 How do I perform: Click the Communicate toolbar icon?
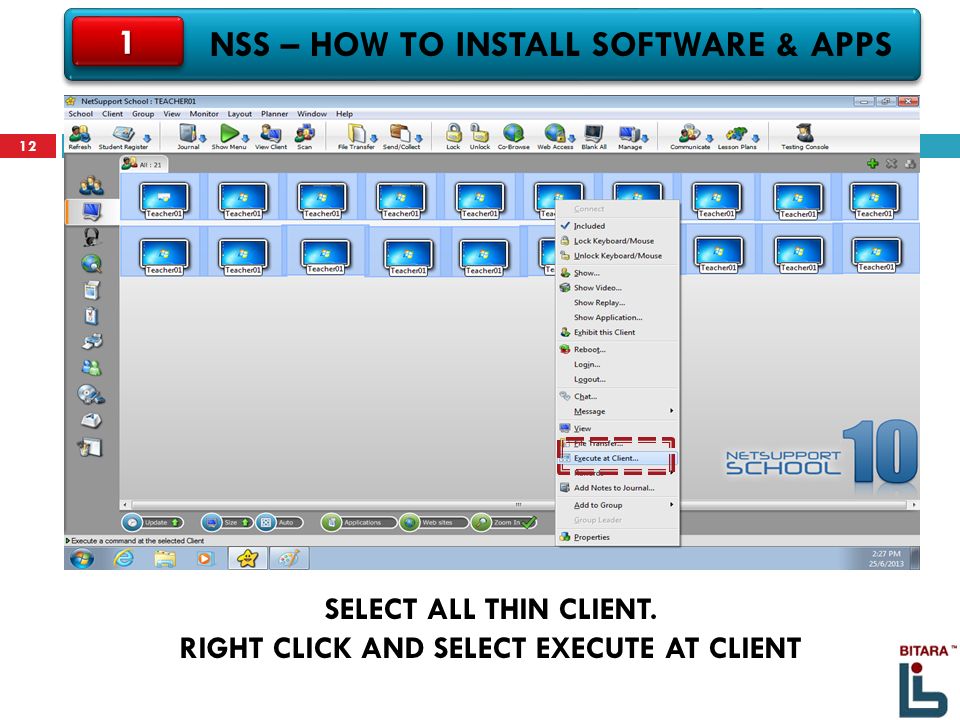[x=689, y=136]
